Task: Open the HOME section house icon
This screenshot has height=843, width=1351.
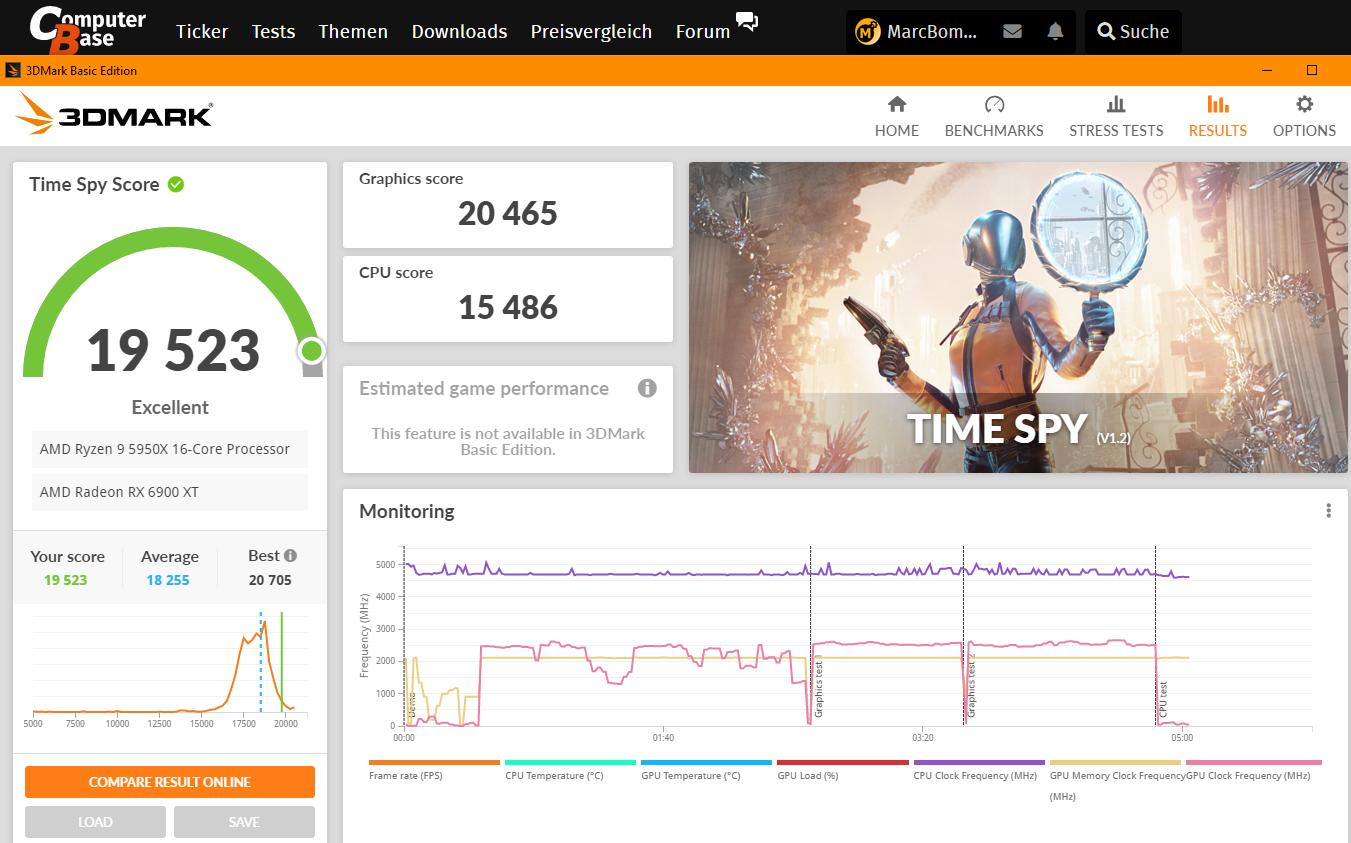Action: 897,104
